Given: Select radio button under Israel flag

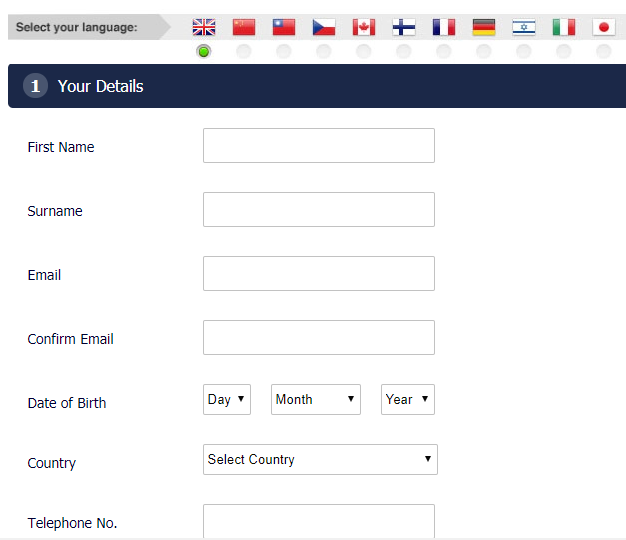Looking at the screenshot, I should [524, 51].
